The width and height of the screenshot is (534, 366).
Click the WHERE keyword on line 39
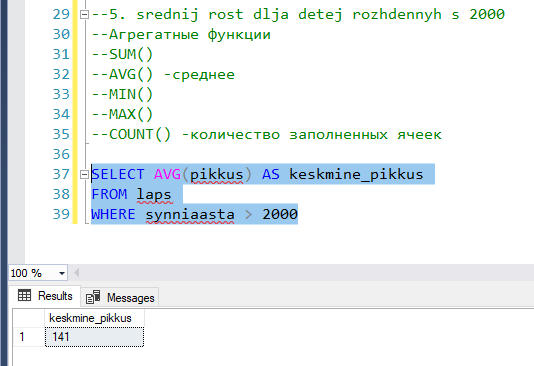pos(113,214)
